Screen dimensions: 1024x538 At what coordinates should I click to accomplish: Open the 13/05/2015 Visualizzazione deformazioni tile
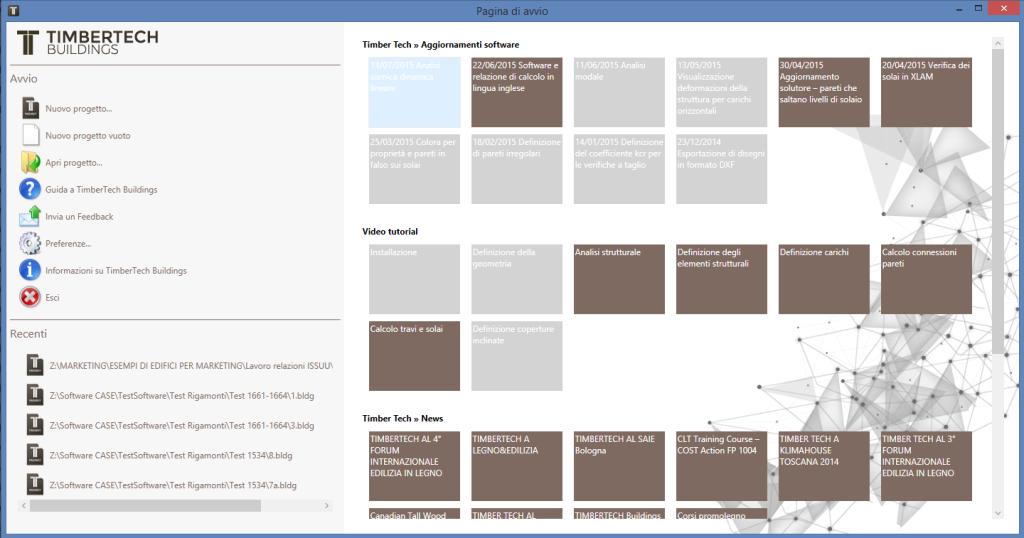[722, 92]
